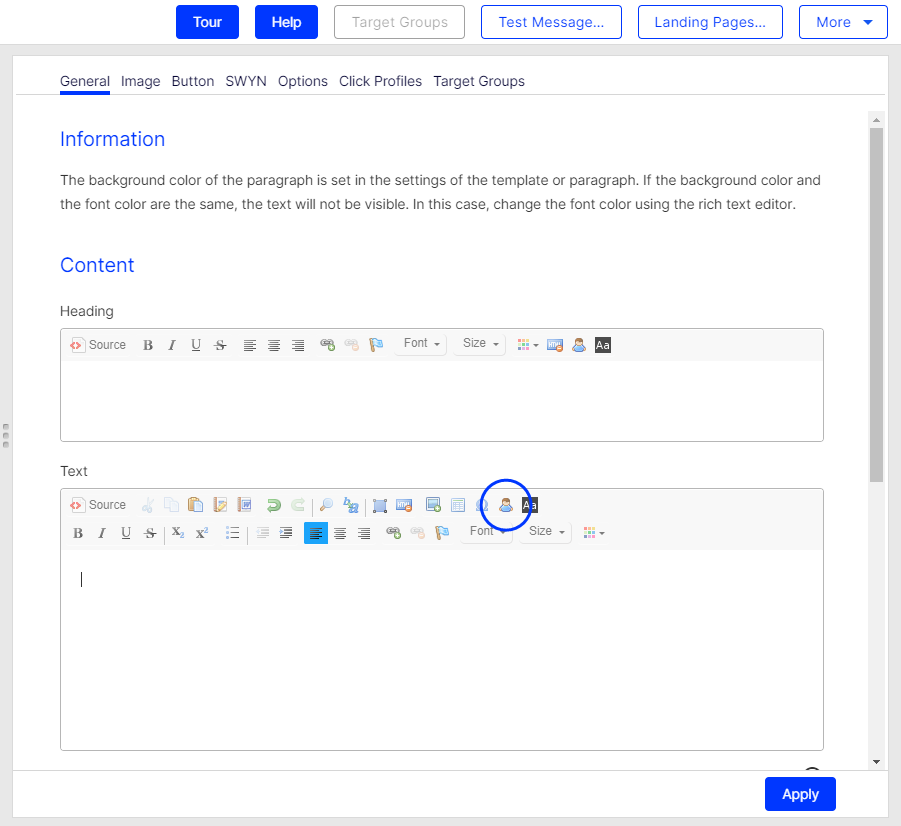The width and height of the screenshot is (901, 826).
Task: Toggle italic formatting in the Text editor
Action: click(102, 533)
